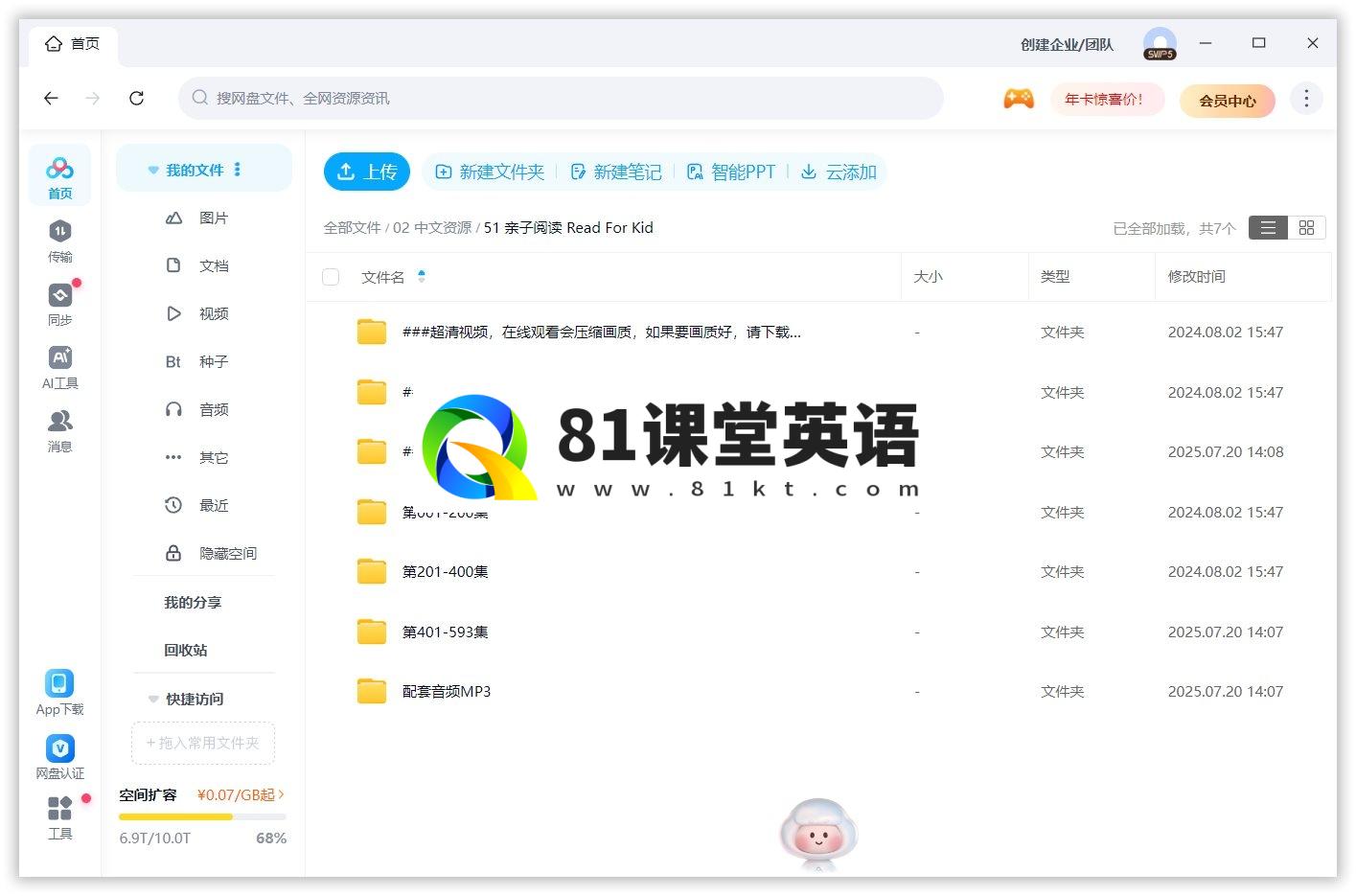Open the 工具 tools icon

coord(59,817)
